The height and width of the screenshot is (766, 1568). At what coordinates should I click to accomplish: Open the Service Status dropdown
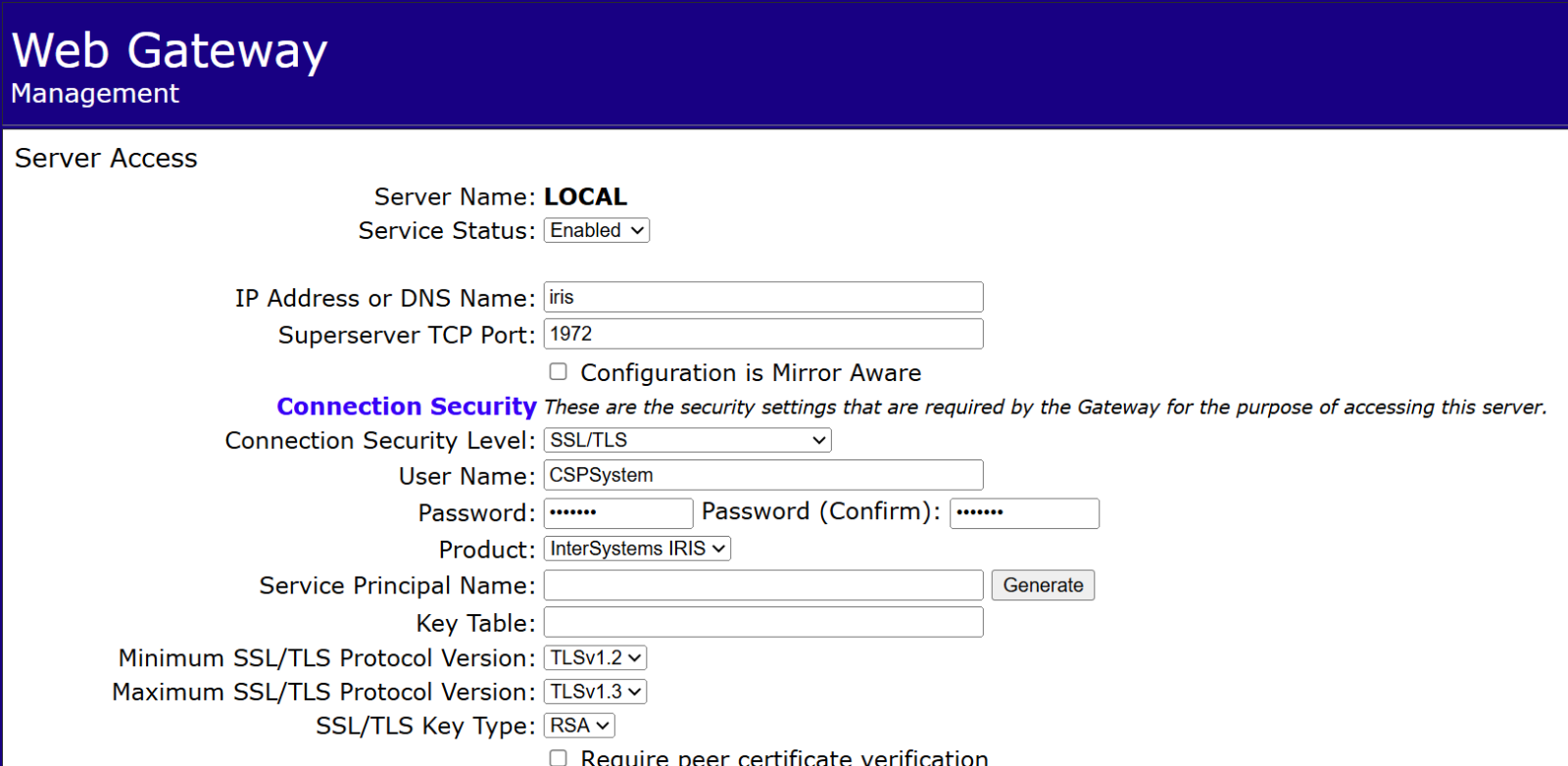pos(597,230)
